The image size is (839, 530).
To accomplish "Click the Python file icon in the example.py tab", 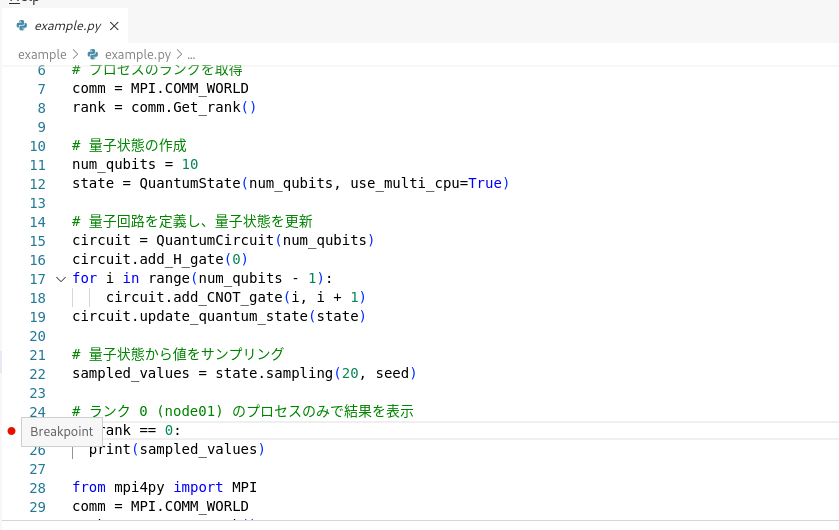I will pyautogui.click(x=22, y=25).
